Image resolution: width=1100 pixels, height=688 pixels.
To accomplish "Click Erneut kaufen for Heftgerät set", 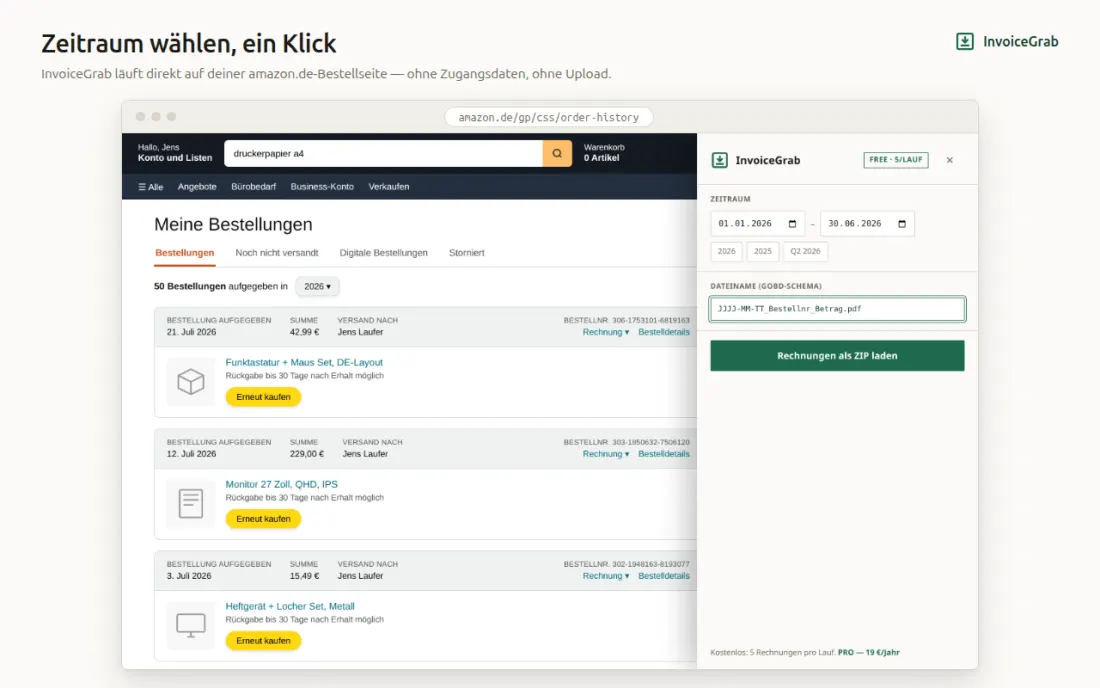I will point(263,641).
